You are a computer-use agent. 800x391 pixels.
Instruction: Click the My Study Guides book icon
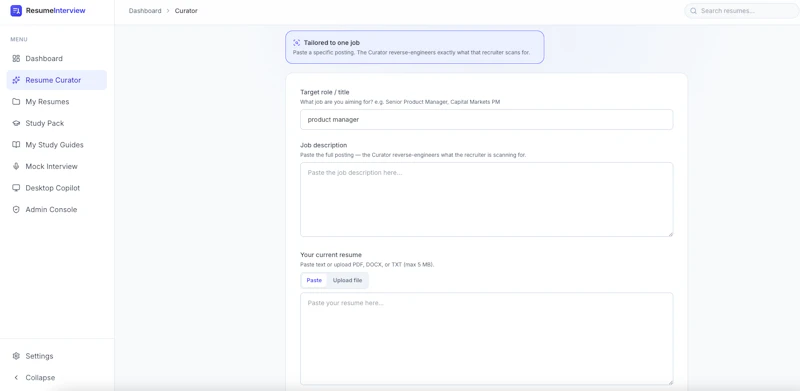tap(16, 144)
